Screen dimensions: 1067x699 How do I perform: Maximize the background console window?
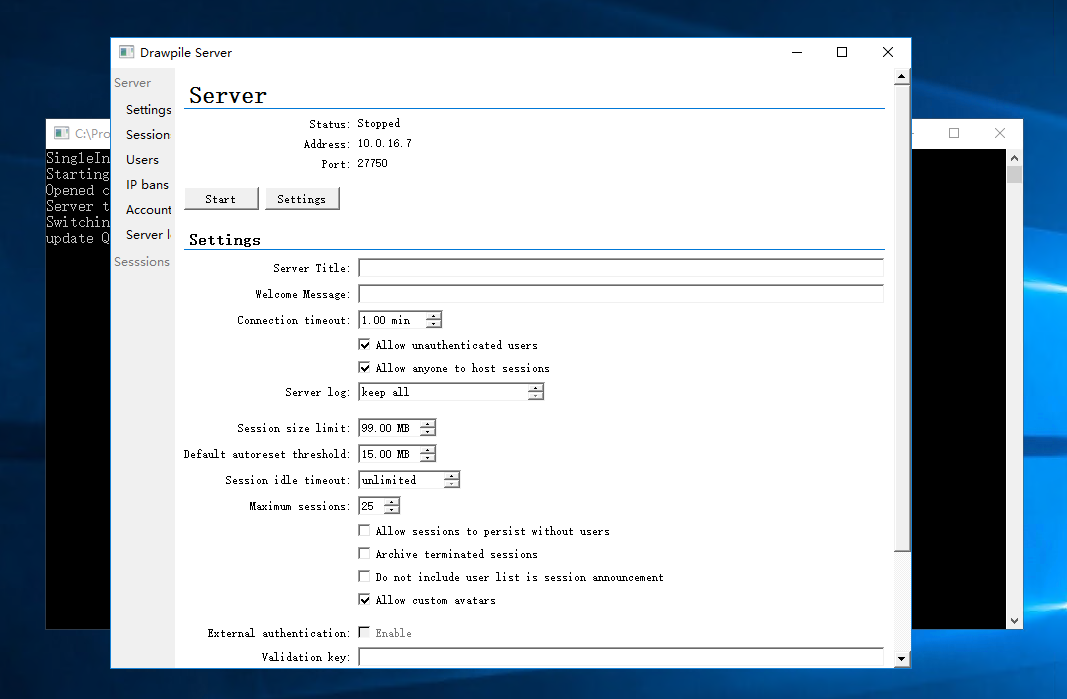(954, 133)
